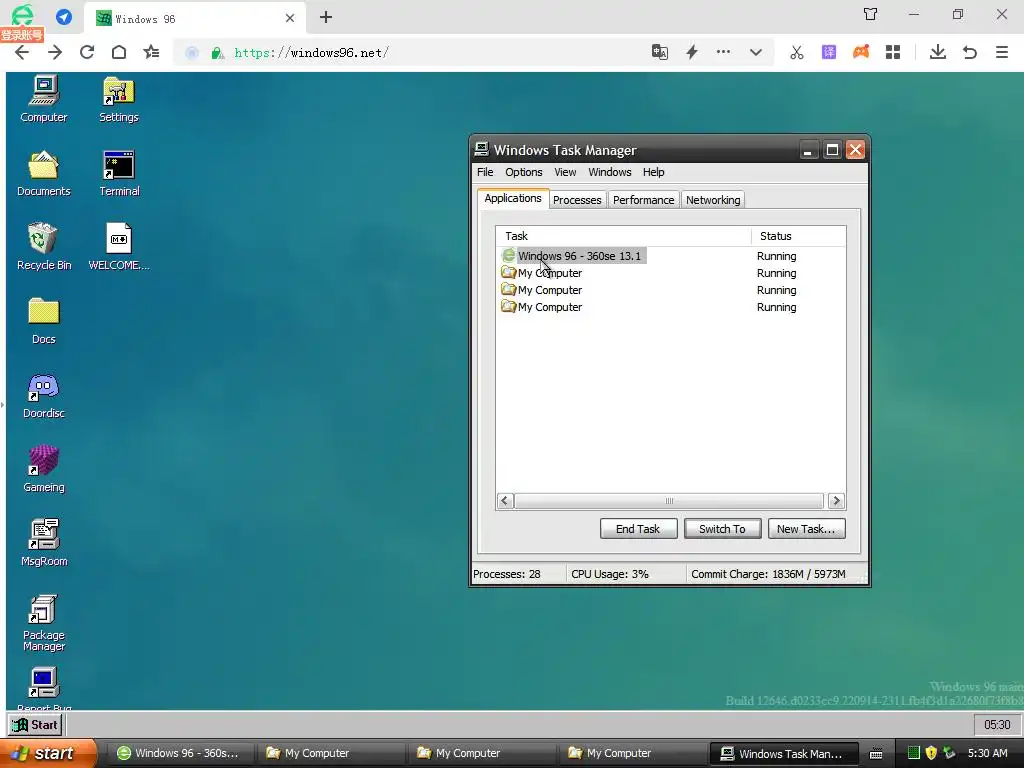Select Windows Task Man... taskbar button
The height and width of the screenshot is (768, 1024).
[782, 753]
